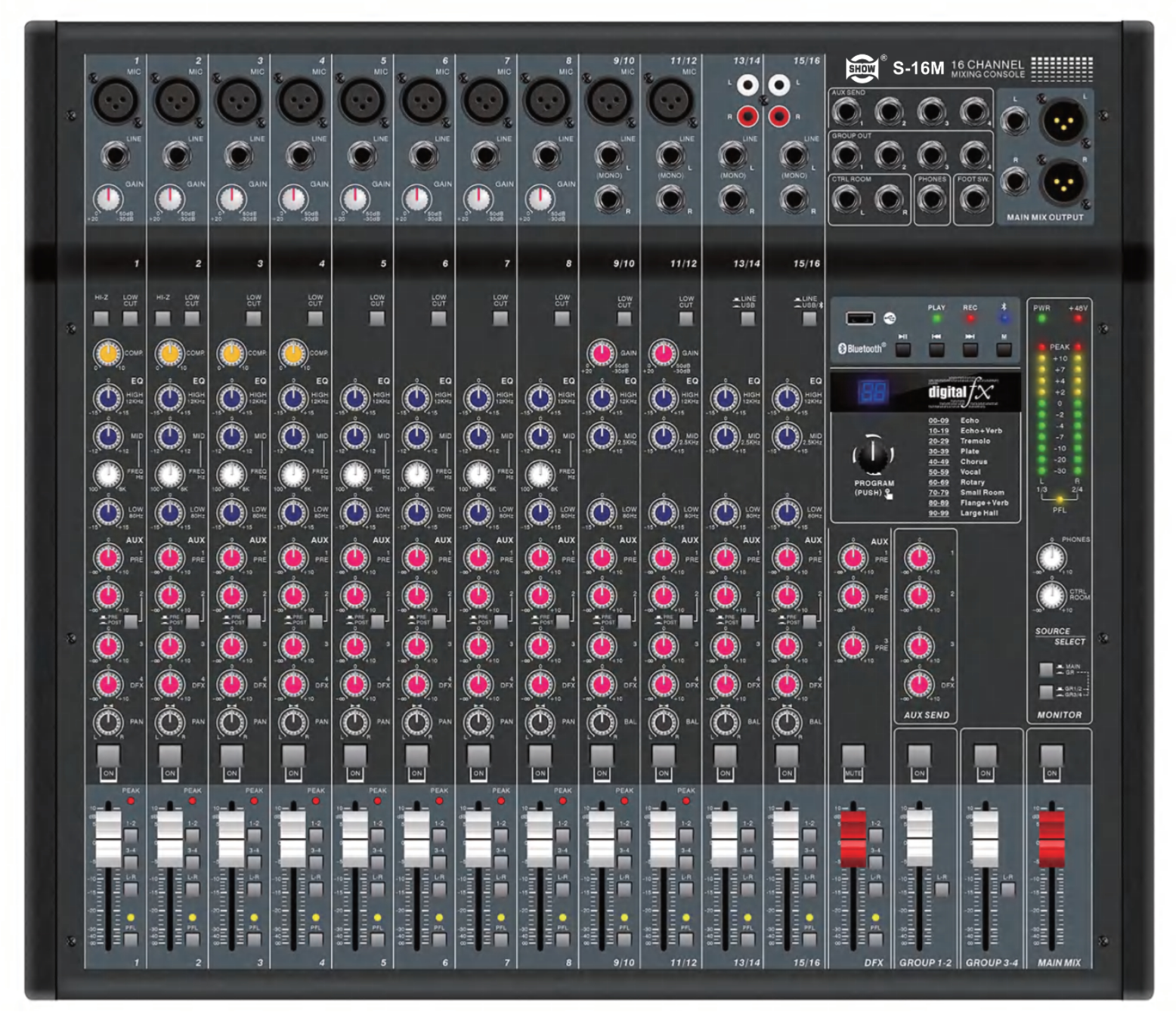Click the PHONES level knob

pos(1051,558)
